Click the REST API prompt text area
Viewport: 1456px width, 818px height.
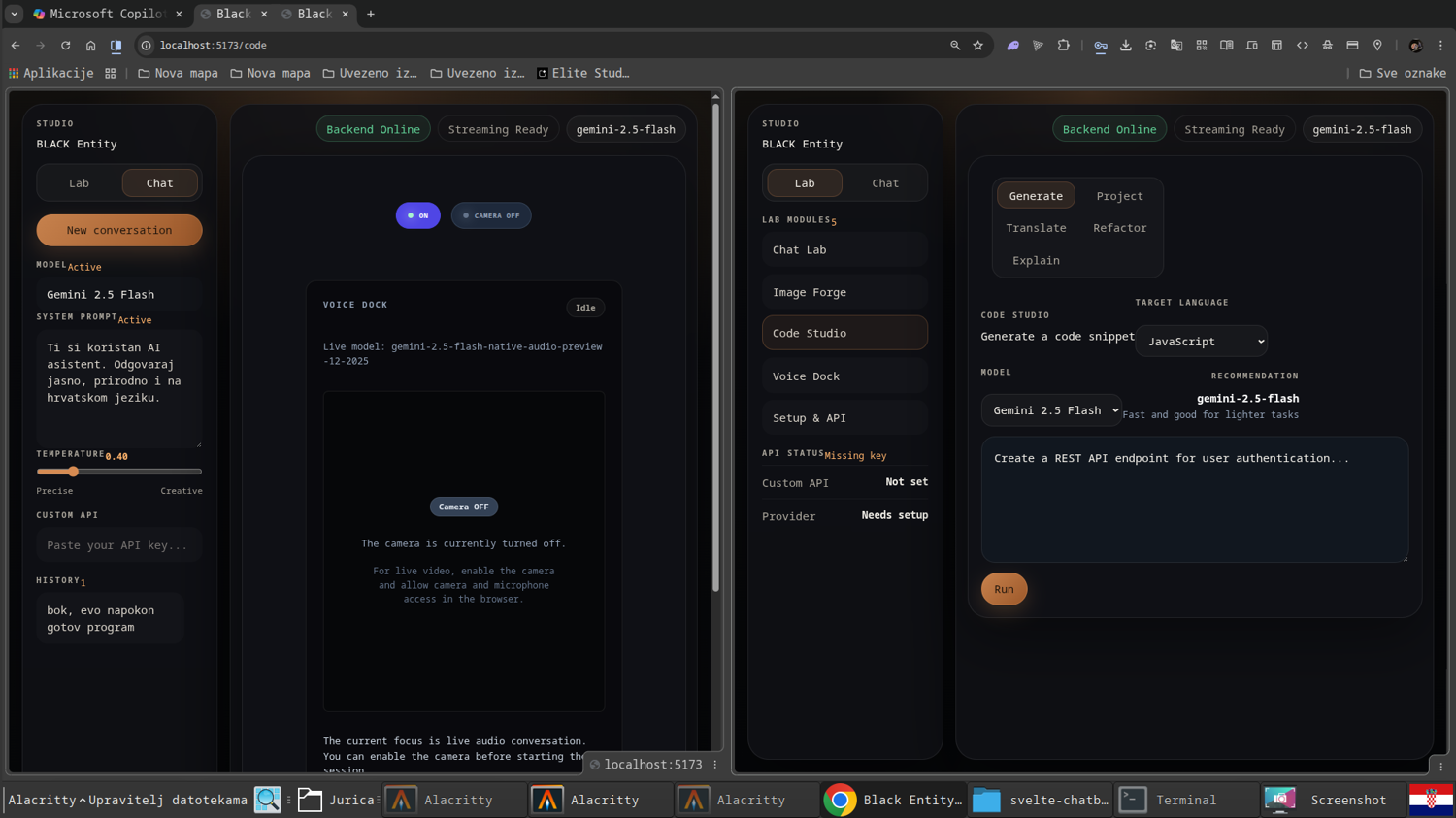click(x=1194, y=498)
